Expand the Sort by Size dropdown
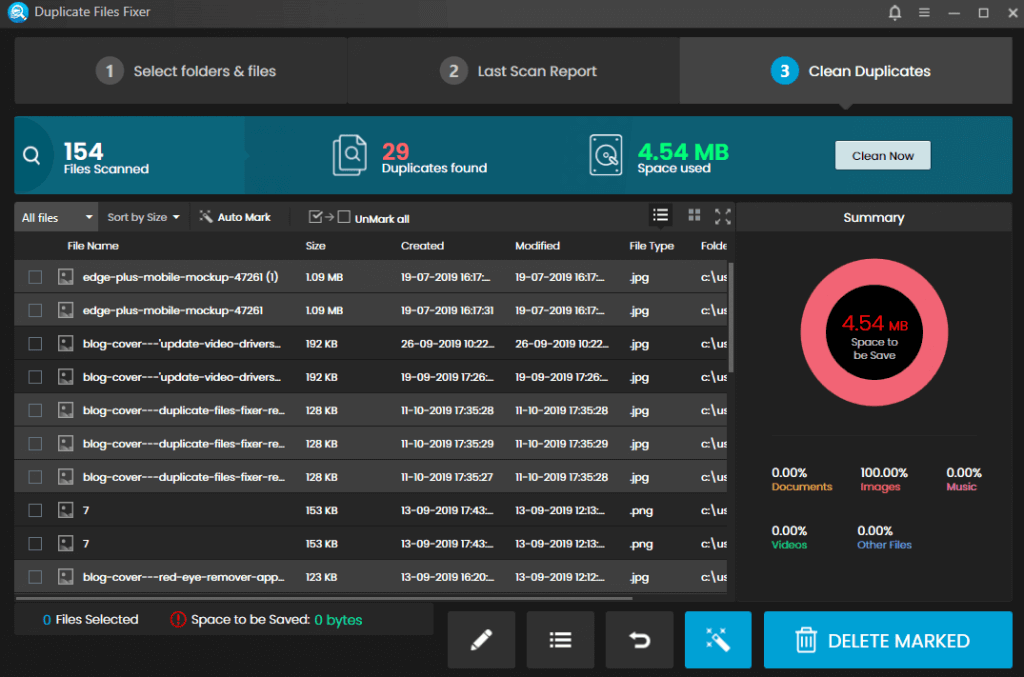 [x=144, y=217]
